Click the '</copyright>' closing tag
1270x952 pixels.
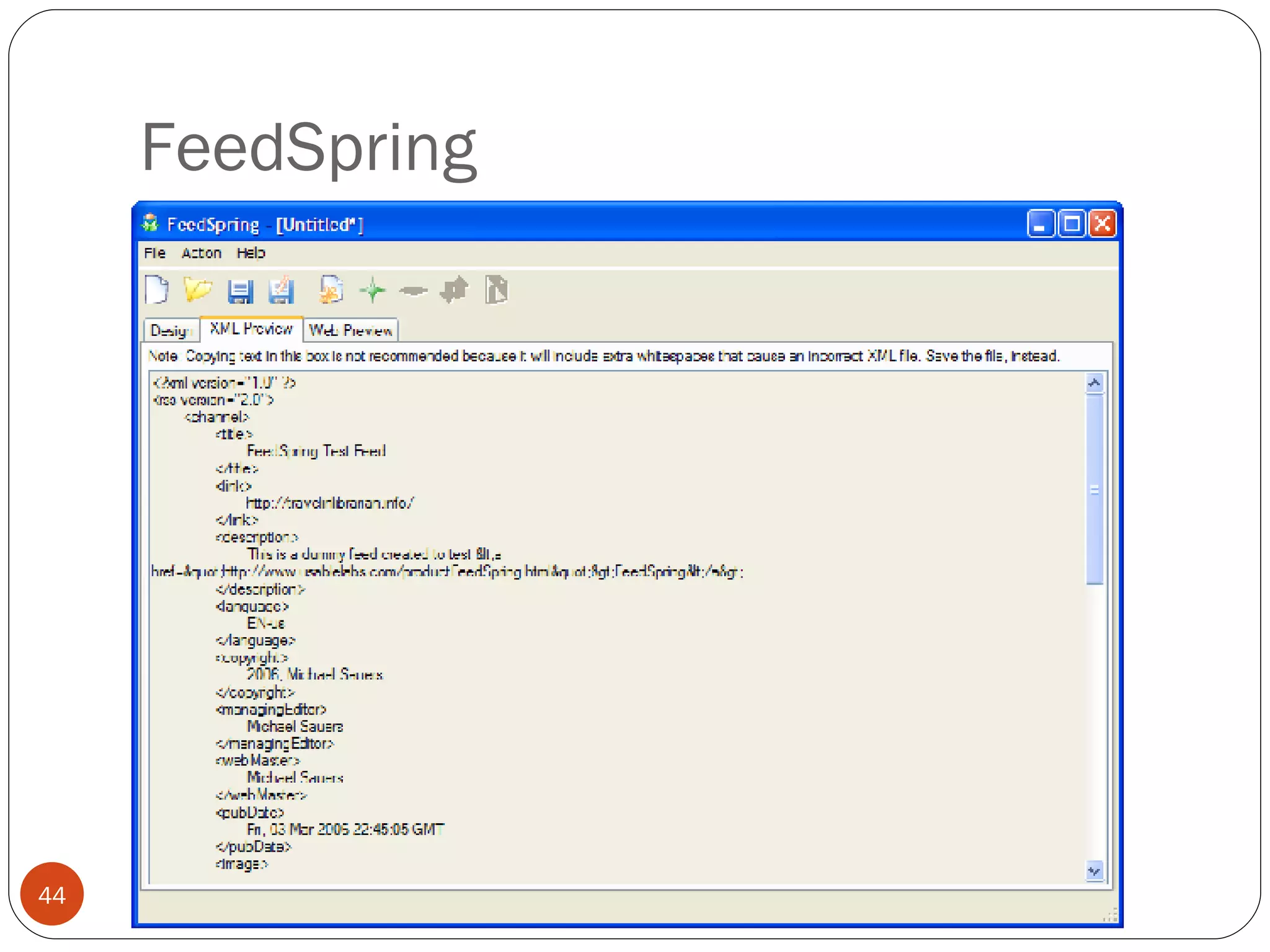click(255, 692)
